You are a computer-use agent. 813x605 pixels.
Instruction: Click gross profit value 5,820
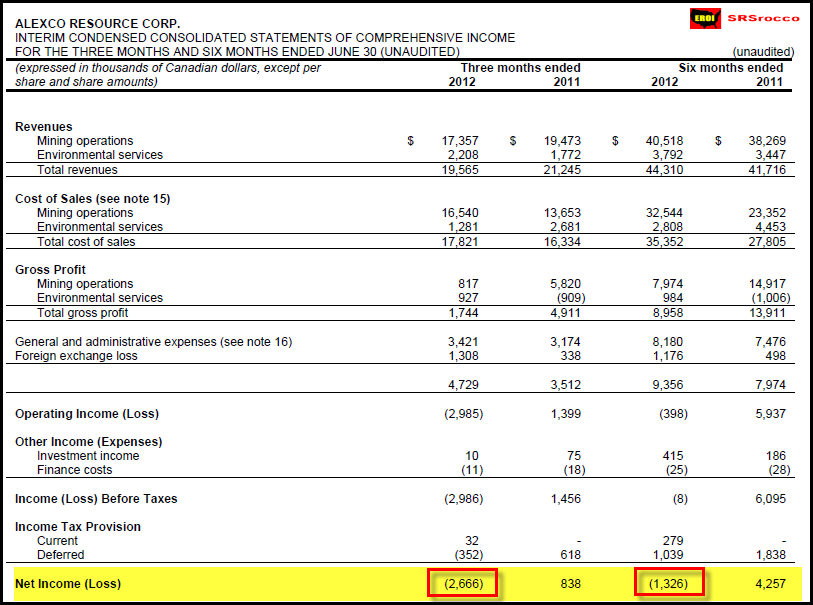(x=565, y=284)
